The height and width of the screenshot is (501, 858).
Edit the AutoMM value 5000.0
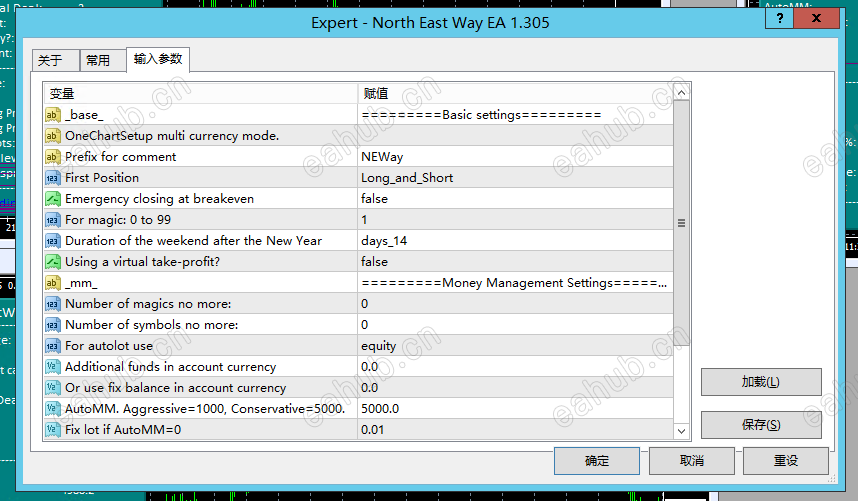pyautogui.click(x=515, y=409)
